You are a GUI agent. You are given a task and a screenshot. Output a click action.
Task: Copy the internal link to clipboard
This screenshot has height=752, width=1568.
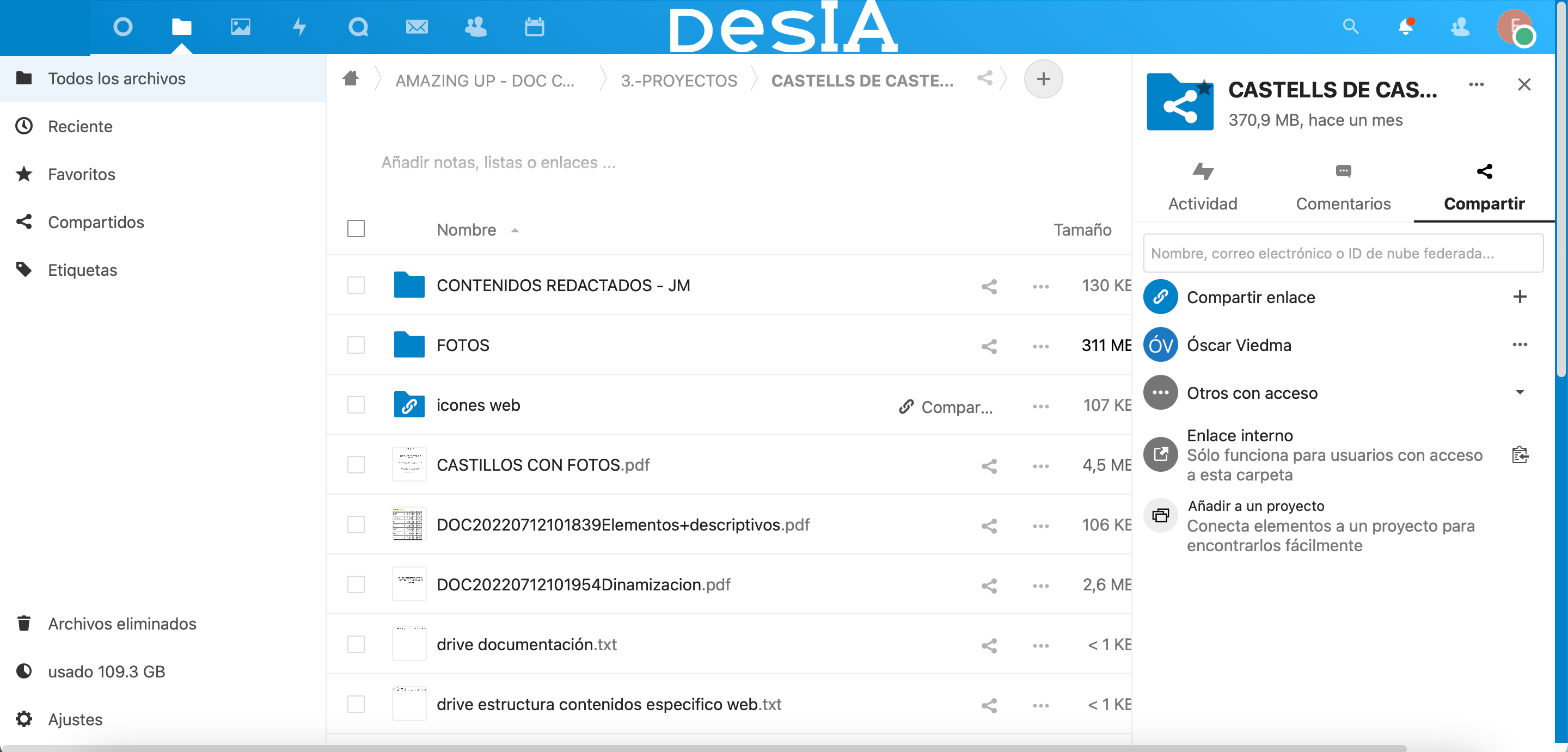coord(1520,454)
